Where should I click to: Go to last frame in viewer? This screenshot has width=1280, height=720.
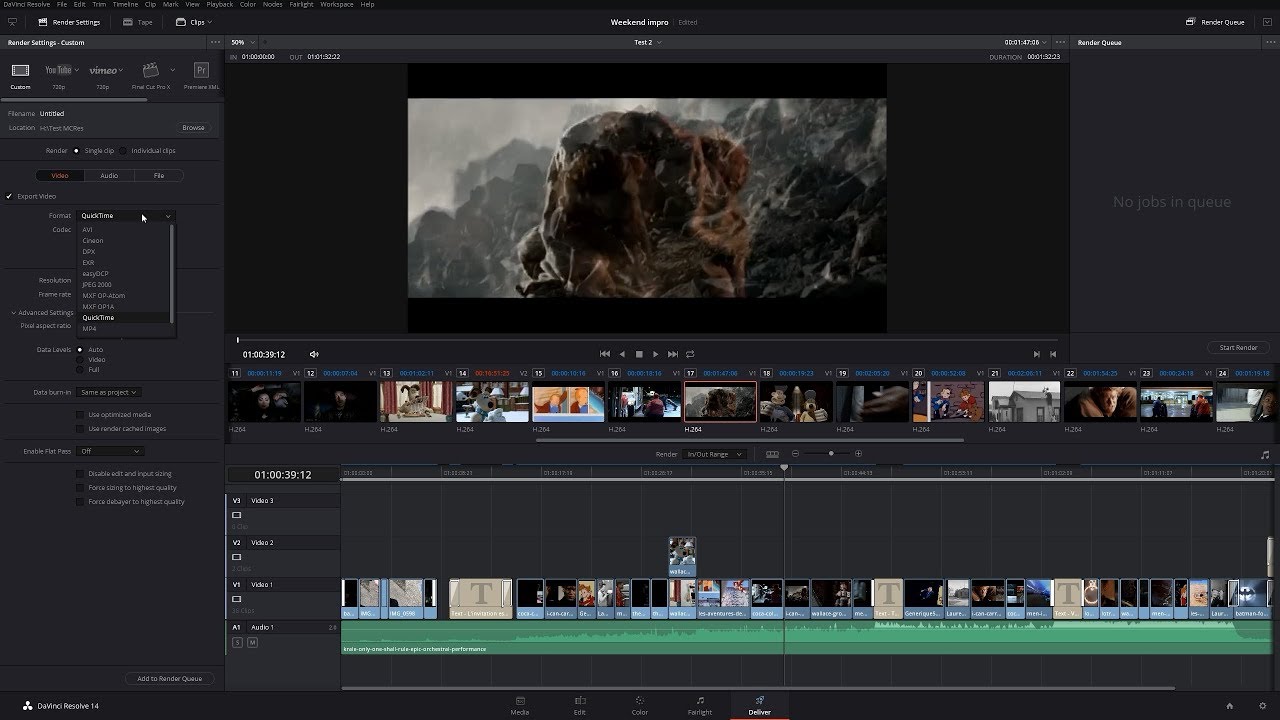673,354
